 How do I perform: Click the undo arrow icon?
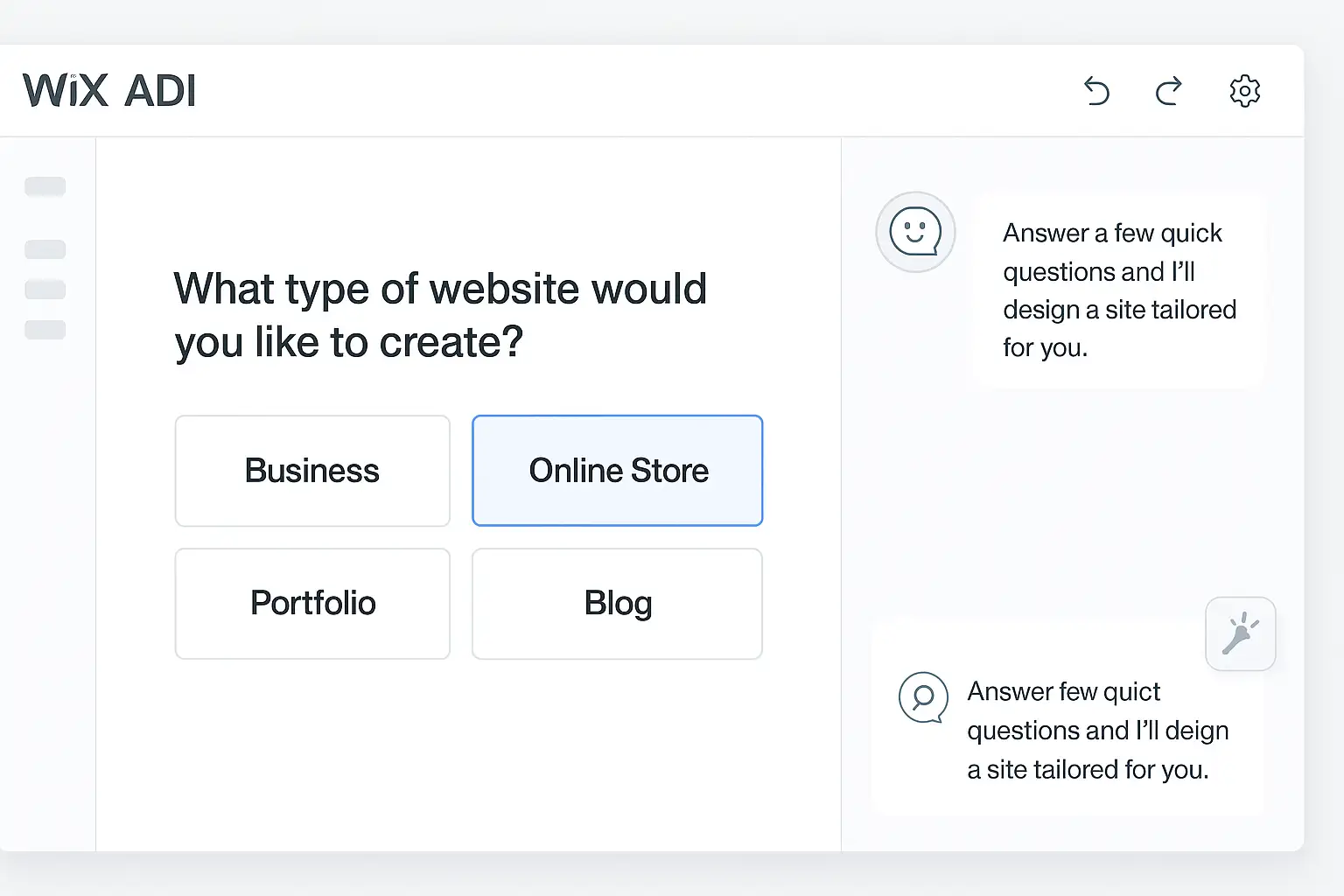(1096, 91)
